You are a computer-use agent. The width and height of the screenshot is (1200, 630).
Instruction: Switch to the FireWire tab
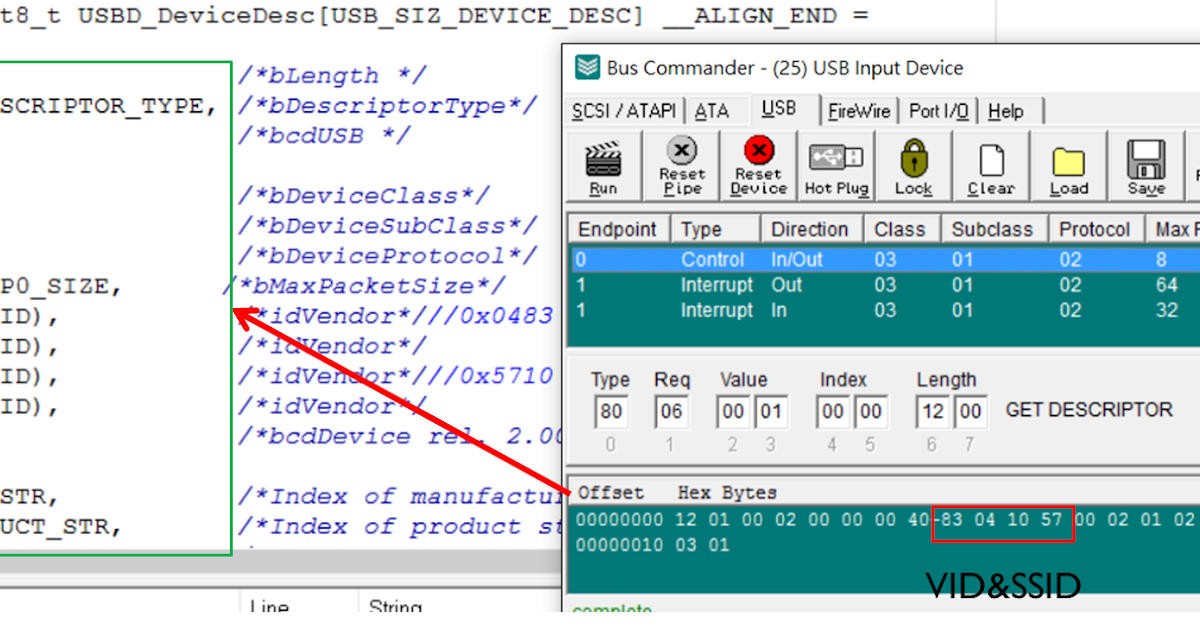[861, 110]
